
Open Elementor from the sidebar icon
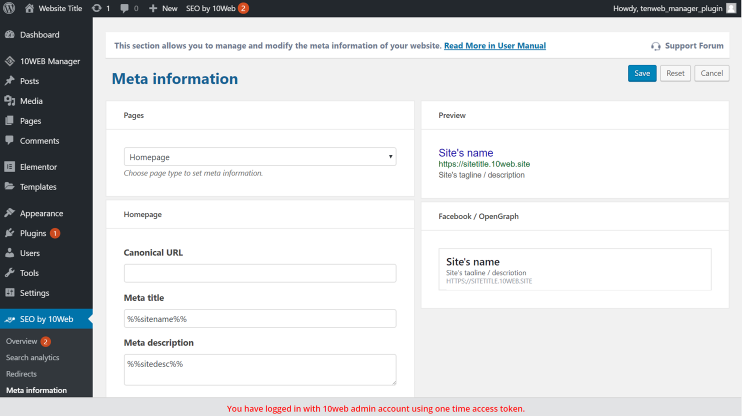pos(9,167)
